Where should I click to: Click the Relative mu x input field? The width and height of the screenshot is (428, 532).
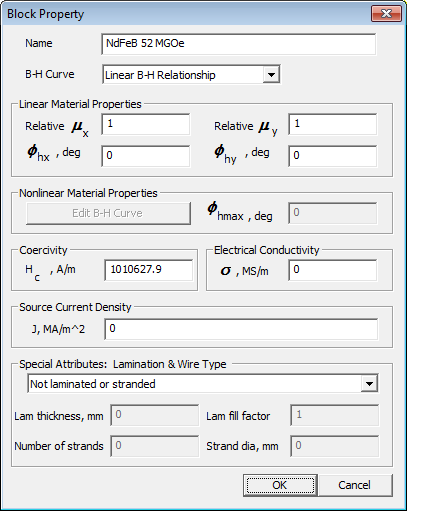(146, 124)
